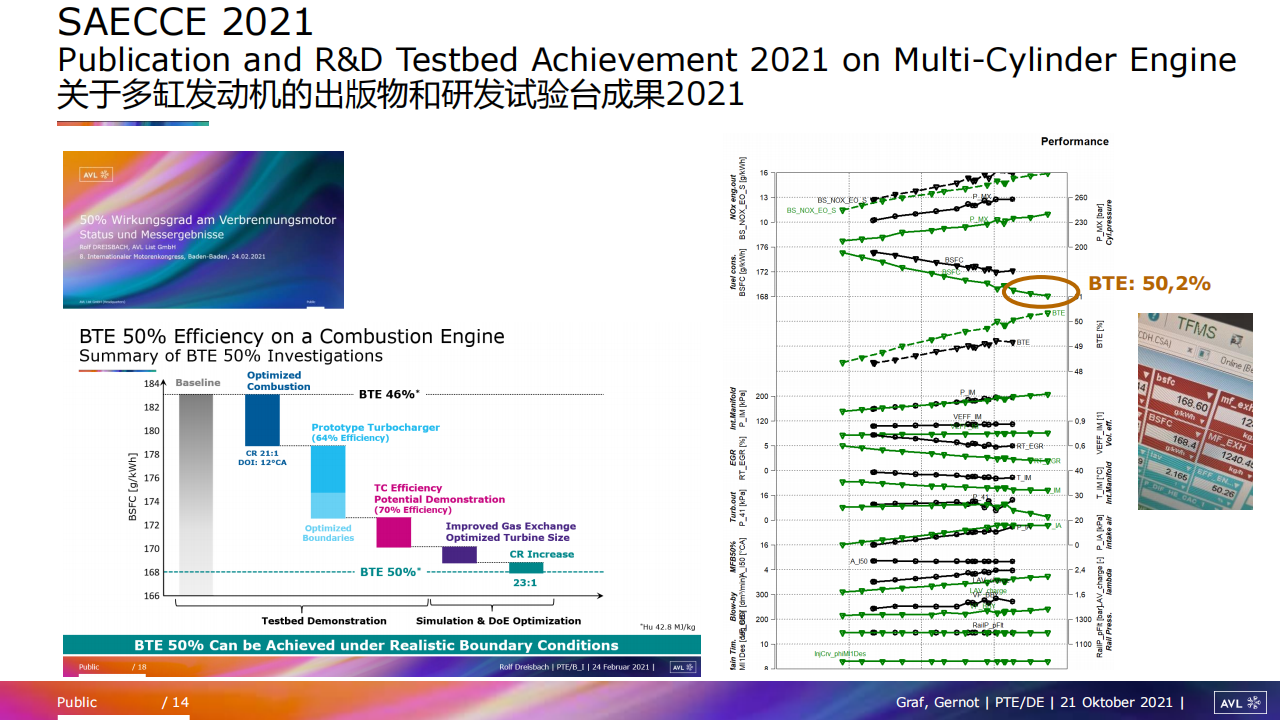Click 'Summary of BTE 50% Investigations' text

click(x=231, y=356)
